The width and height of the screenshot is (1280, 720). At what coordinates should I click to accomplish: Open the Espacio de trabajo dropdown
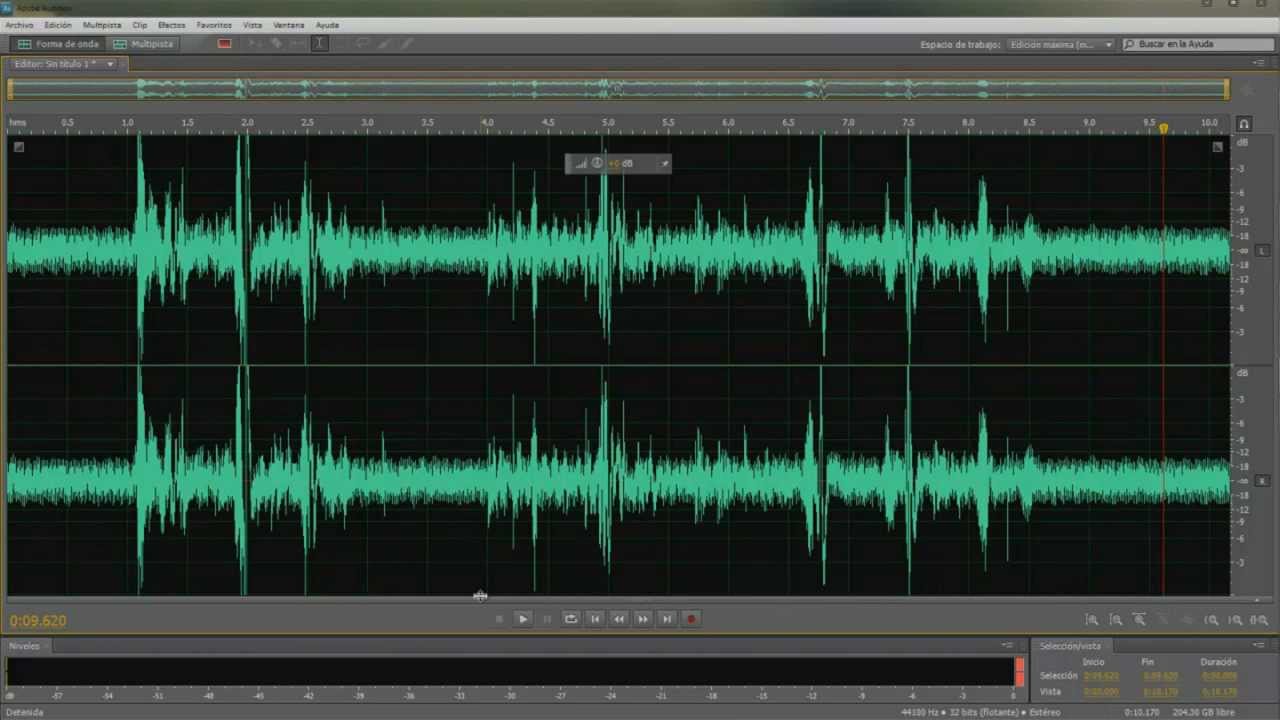(x=1061, y=44)
